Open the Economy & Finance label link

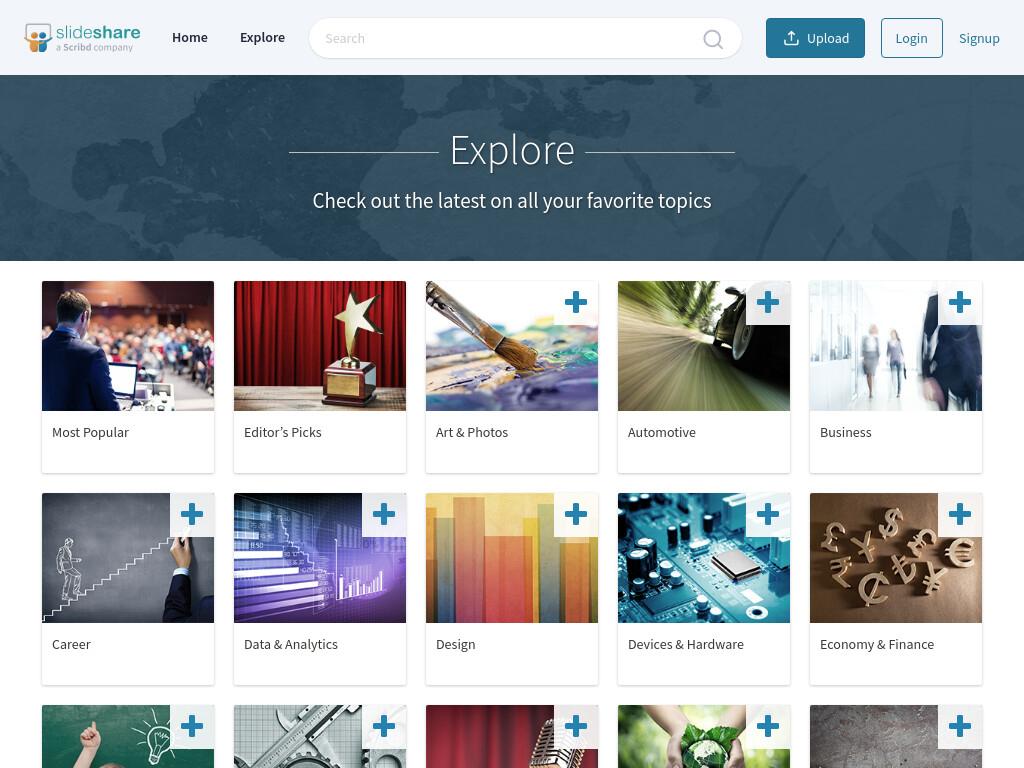(x=877, y=645)
